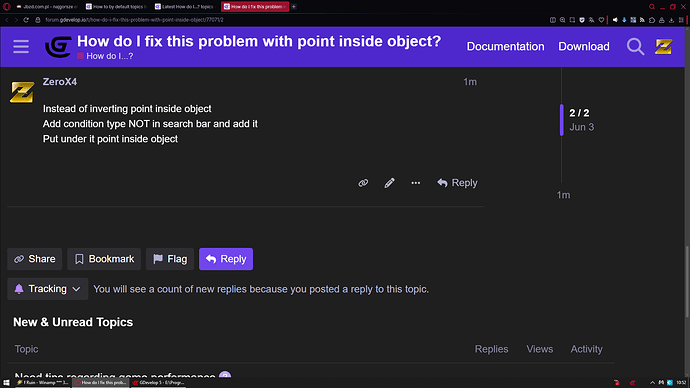The image size is (690, 388).
Task: Reload the current page
Action: 26,20
